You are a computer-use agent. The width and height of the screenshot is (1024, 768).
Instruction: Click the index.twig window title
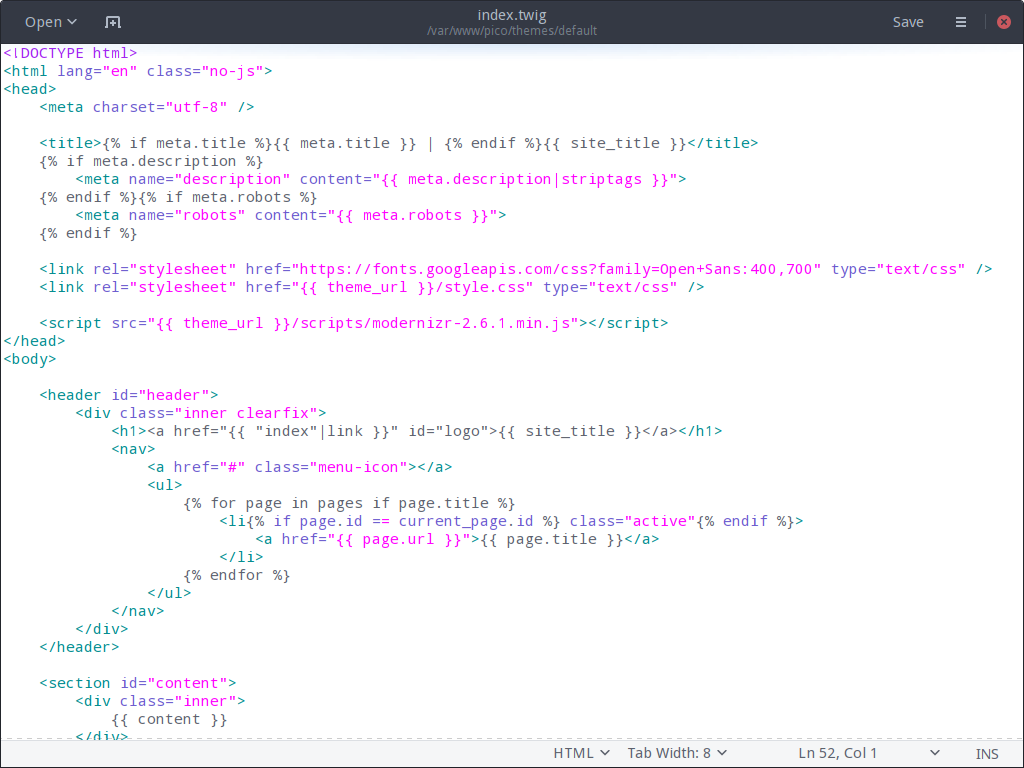pos(512,15)
